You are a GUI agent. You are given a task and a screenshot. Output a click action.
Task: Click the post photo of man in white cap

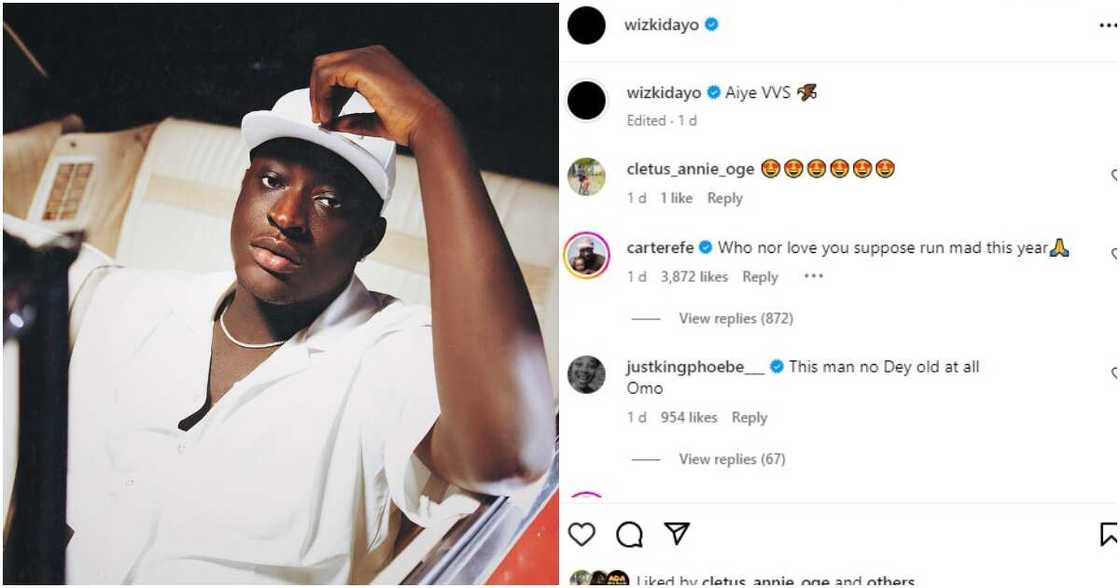tap(280, 294)
